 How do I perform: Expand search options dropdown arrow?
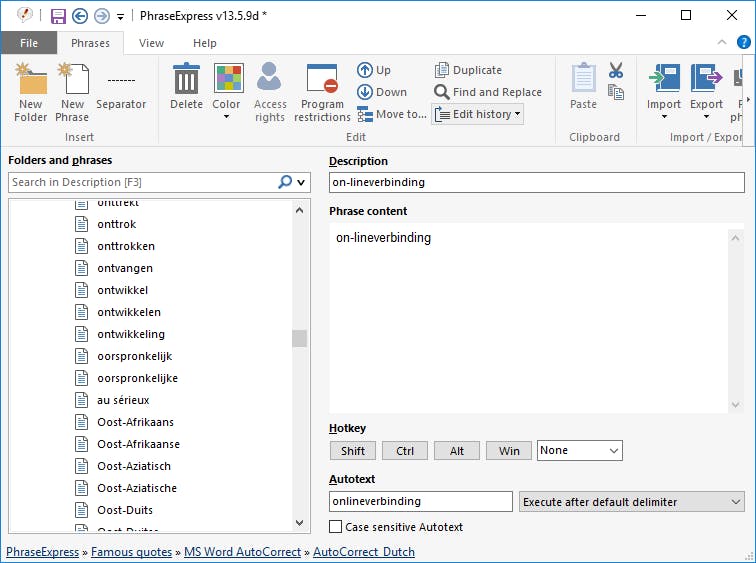click(301, 182)
